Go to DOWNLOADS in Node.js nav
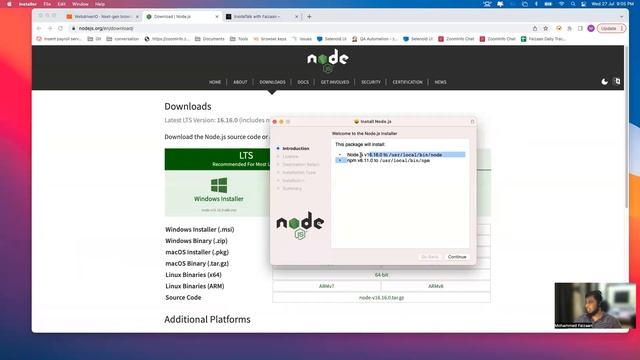This screenshot has height=360, width=640. [x=272, y=82]
